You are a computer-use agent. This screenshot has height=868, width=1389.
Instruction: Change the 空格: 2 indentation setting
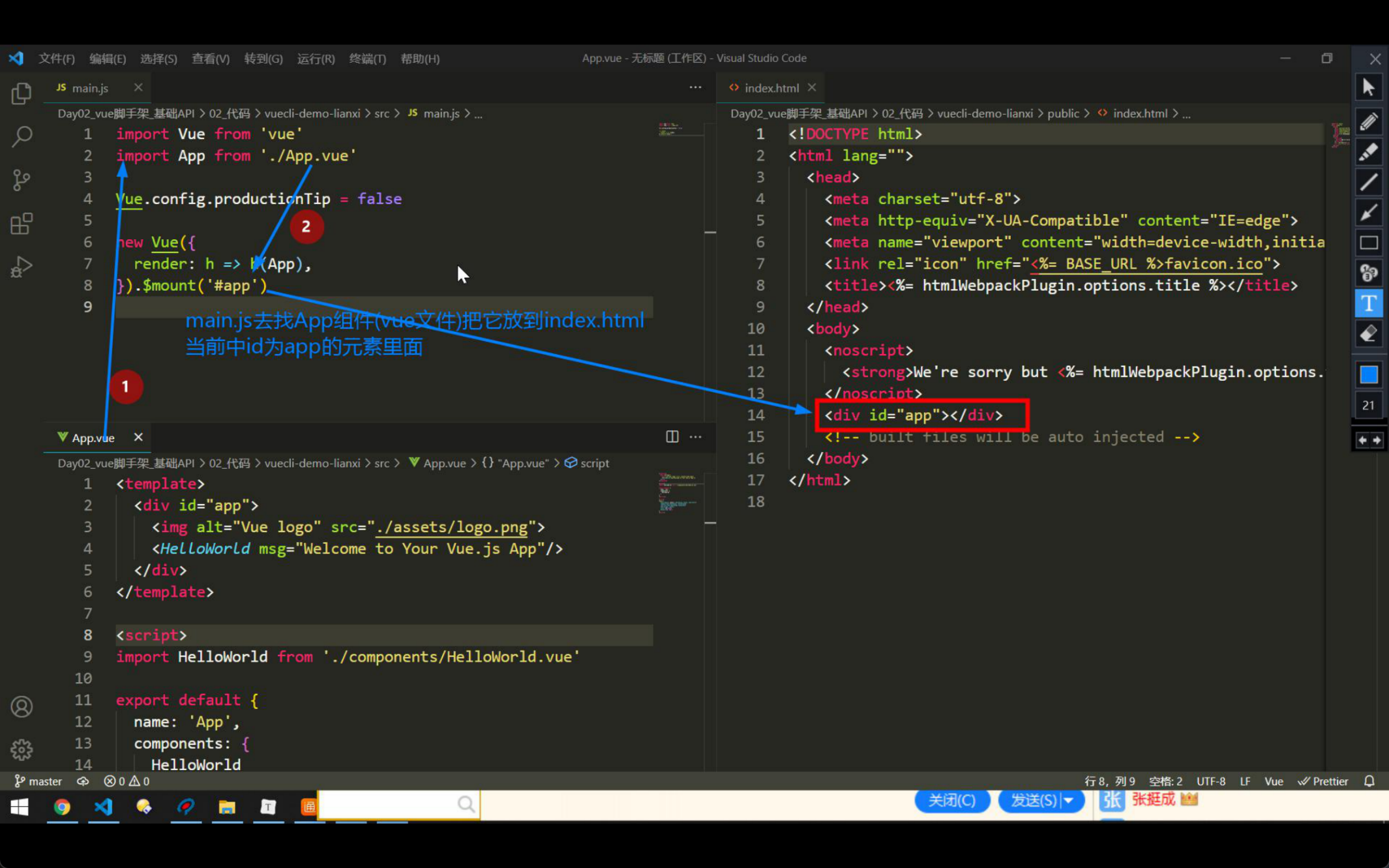[1165, 781]
